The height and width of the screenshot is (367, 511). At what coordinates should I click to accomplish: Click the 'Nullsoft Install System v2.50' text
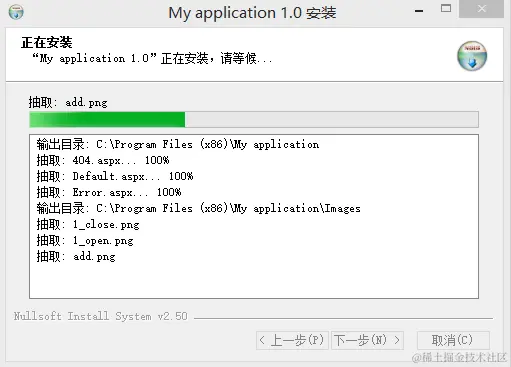click(x=101, y=316)
